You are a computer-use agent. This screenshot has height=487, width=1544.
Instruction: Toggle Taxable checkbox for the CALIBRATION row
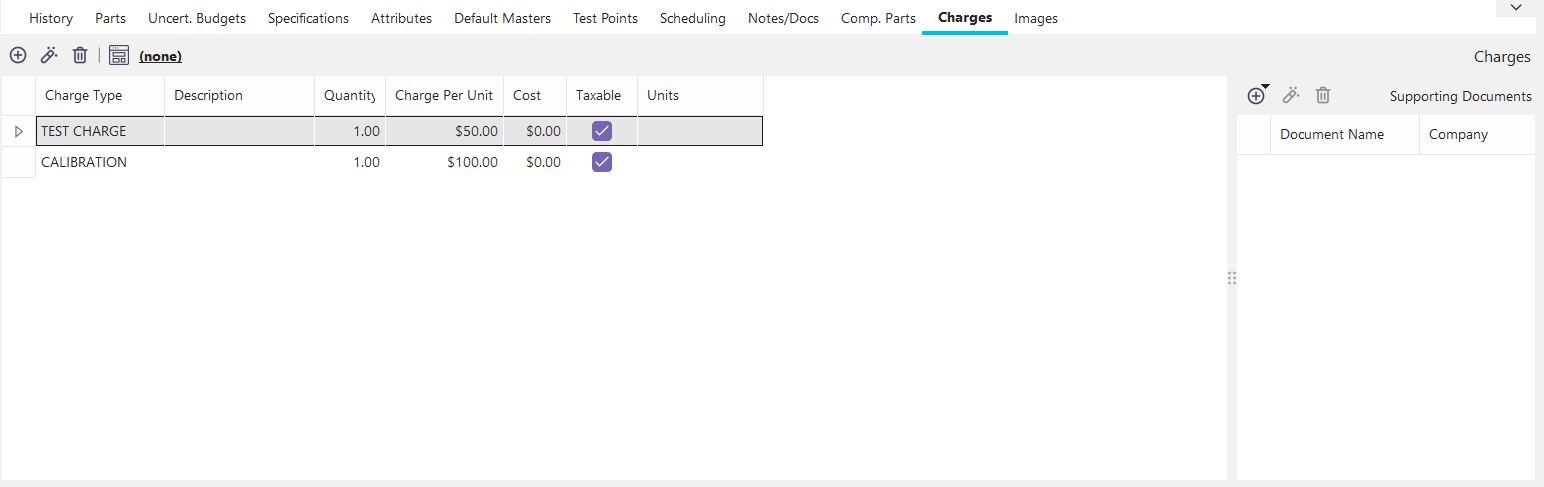click(x=602, y=162)
